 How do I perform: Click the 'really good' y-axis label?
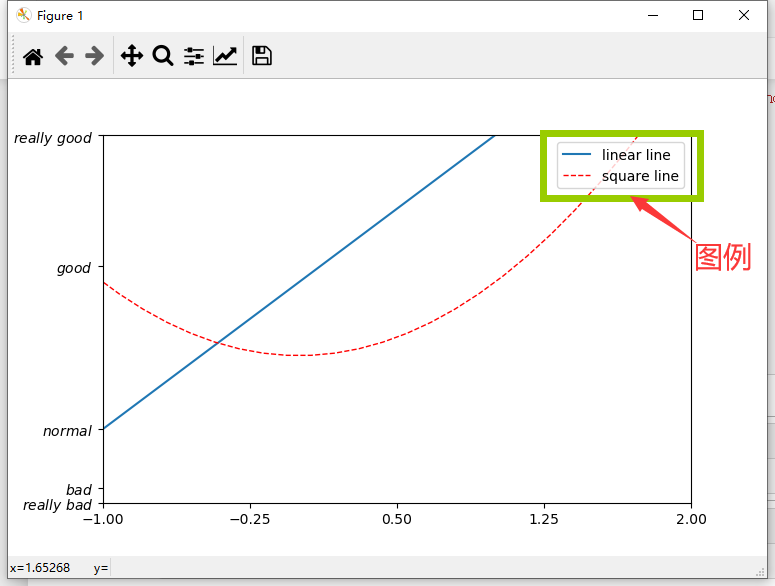tap(53, 138)
